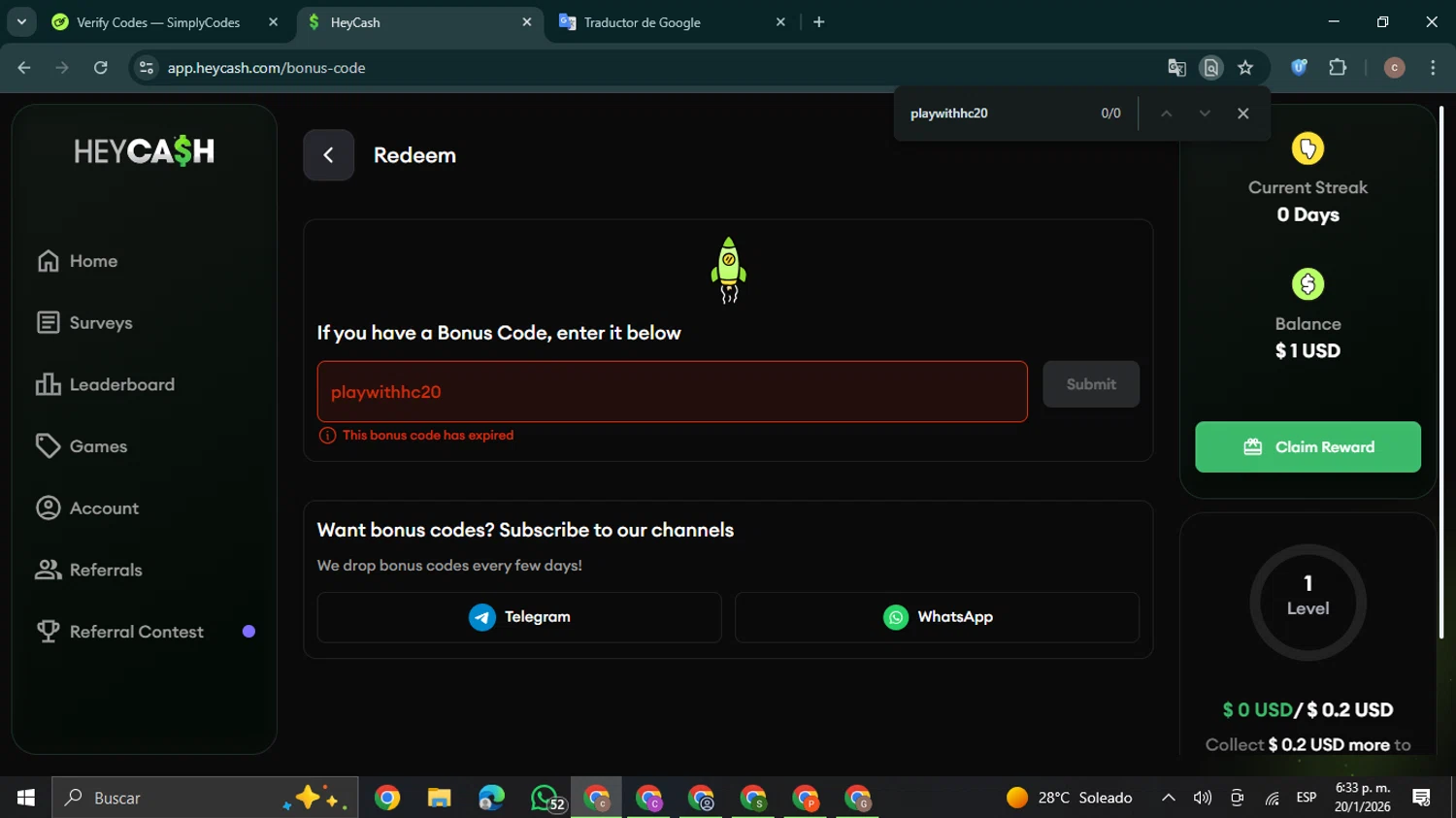Open Microsoft Edge from taskbar
Screen dimensions: 1456x818
click(491, 798)
